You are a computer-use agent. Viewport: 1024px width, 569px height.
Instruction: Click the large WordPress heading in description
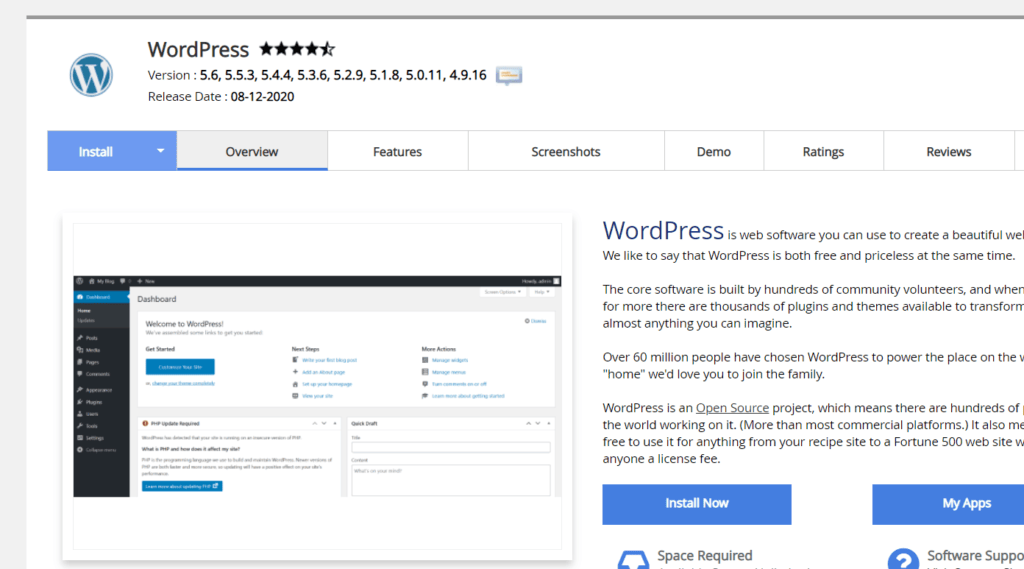pos(663,231)
